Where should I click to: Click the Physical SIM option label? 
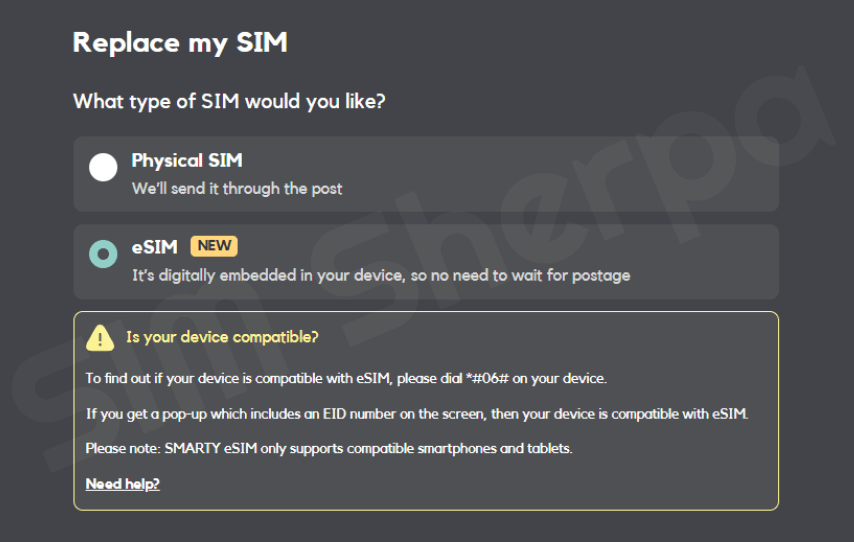point(187,161)
